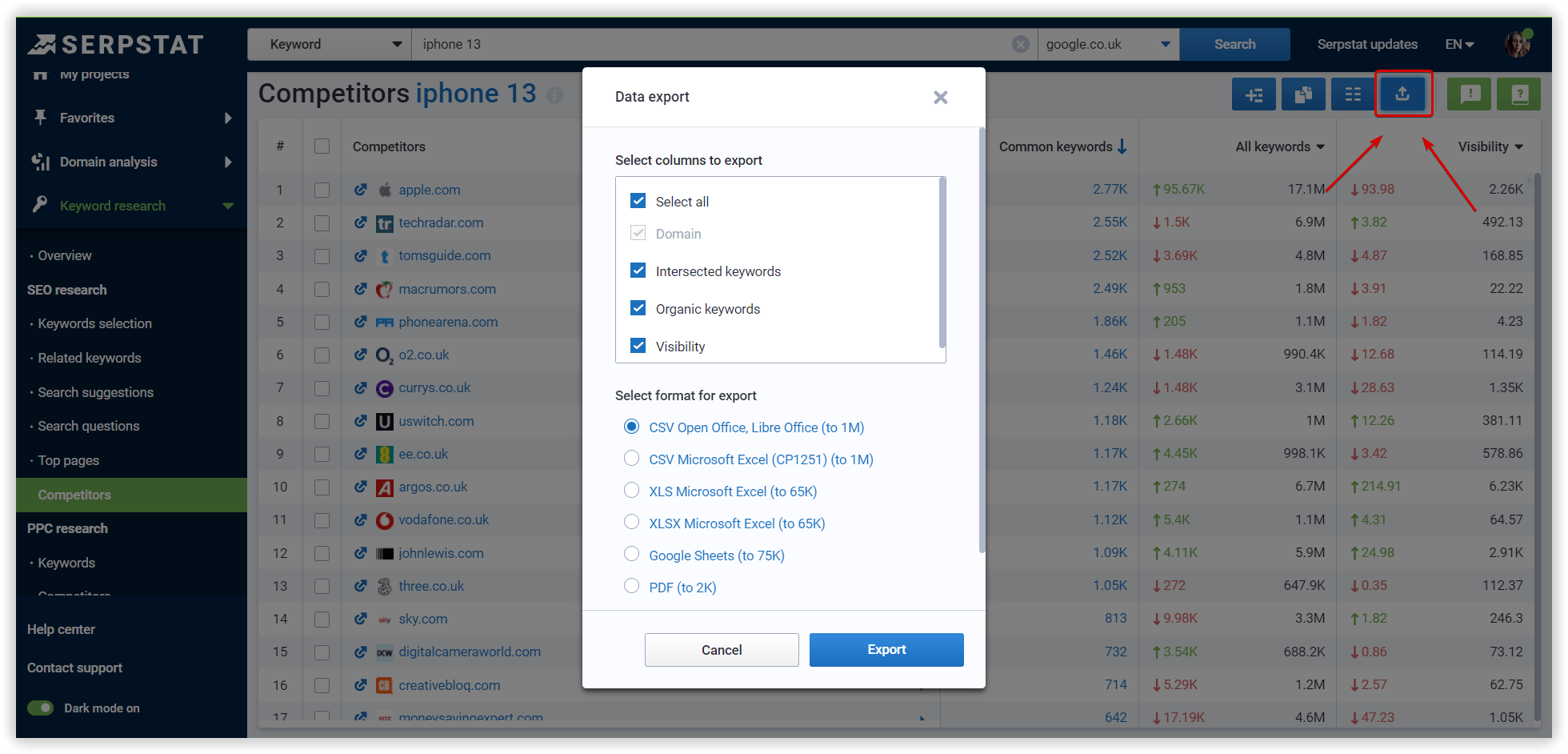This screenshot has height=754, width=1568.
Task: Click the add-columns toolbar icon
Action: point(1254,94)
